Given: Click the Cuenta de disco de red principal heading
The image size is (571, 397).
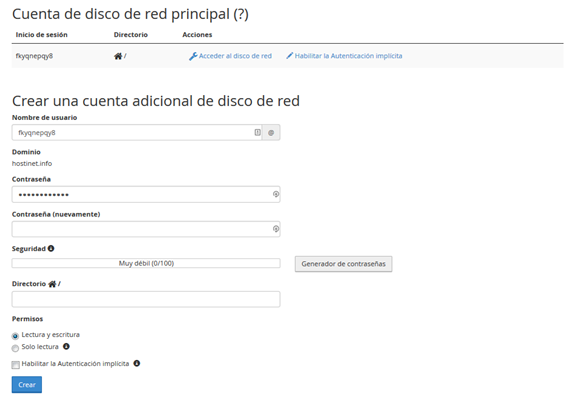Looking at the screenshot, I should (130, 15).
